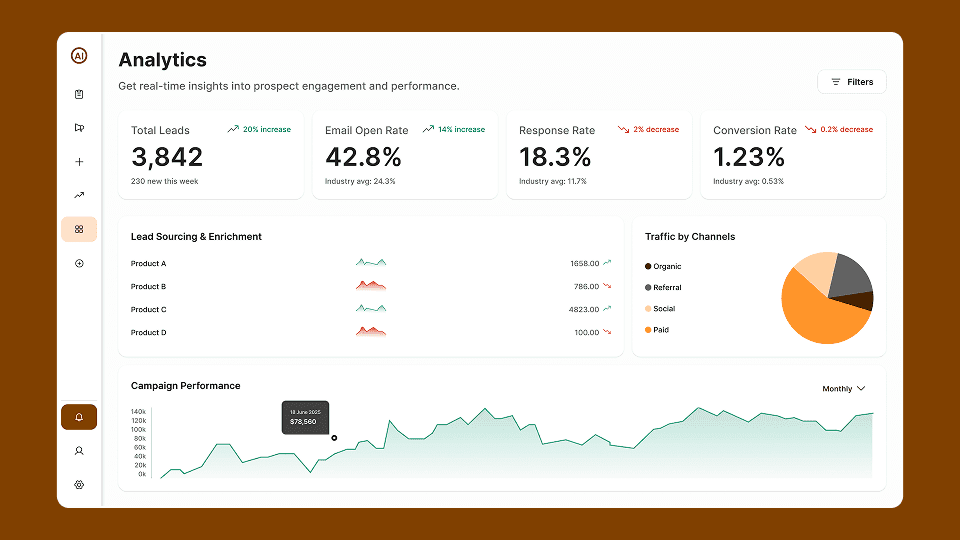Viewport: 960px width, 540px height.
Task: Open the Filters button
Action: 851,82
